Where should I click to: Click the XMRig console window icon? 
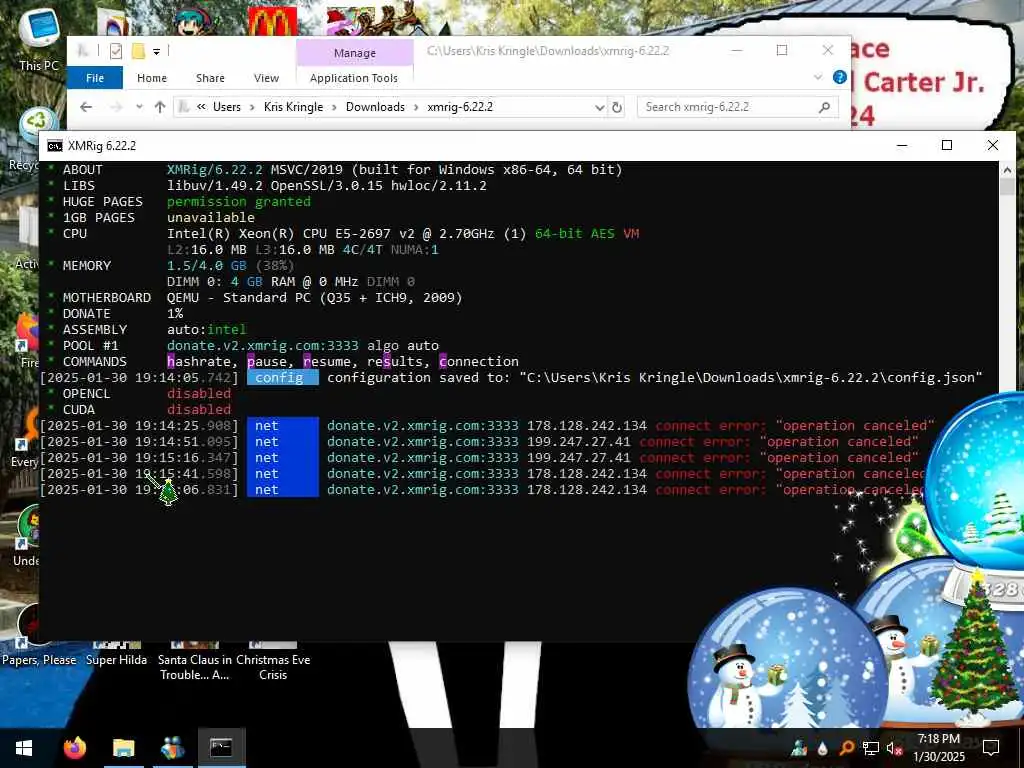55,146
